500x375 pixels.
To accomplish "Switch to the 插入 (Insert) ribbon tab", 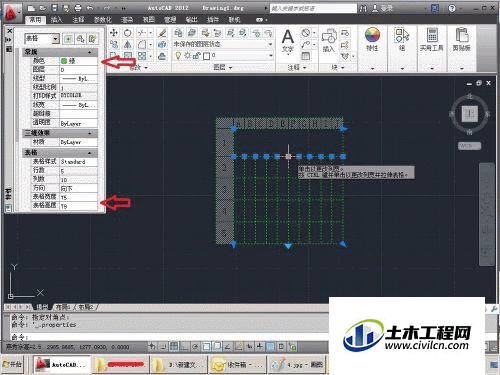I will 57,20.
